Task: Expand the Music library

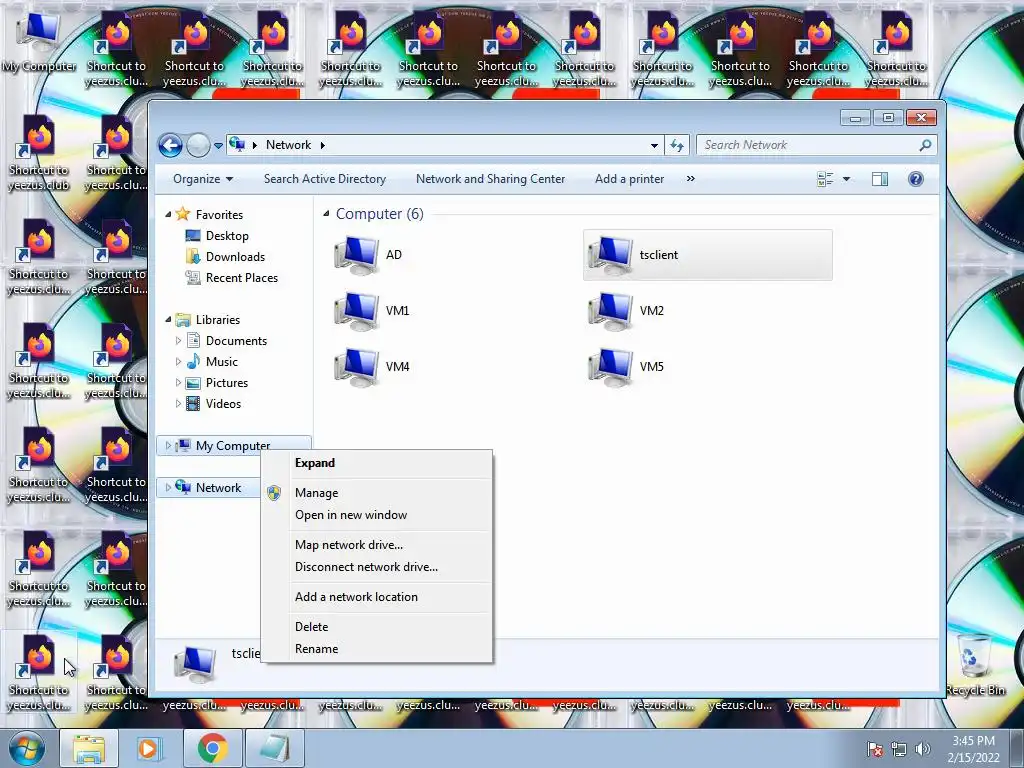Action: (x=178, y=361)
